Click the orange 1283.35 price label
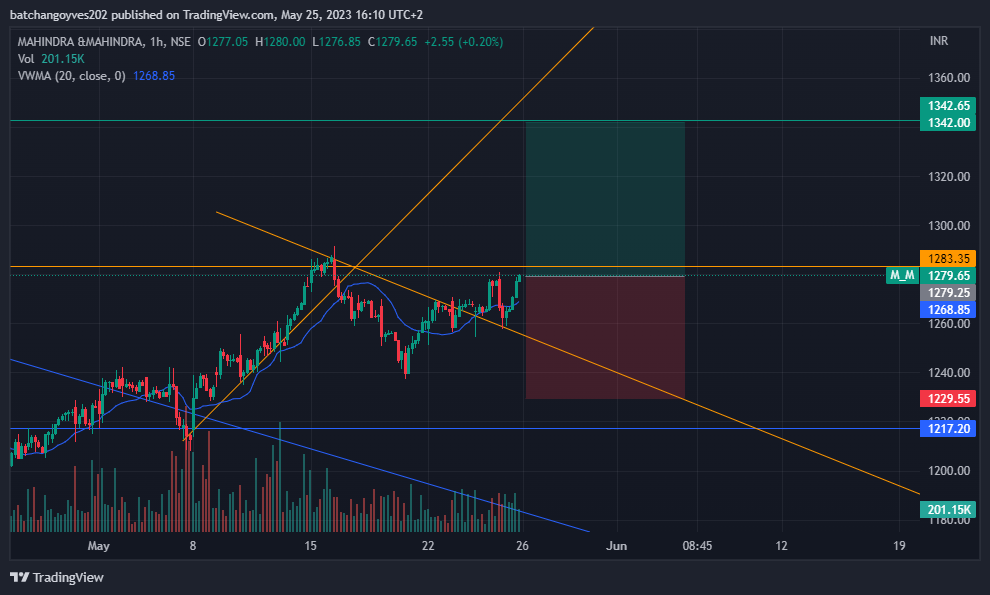990x595 pixels. [948, 258]
